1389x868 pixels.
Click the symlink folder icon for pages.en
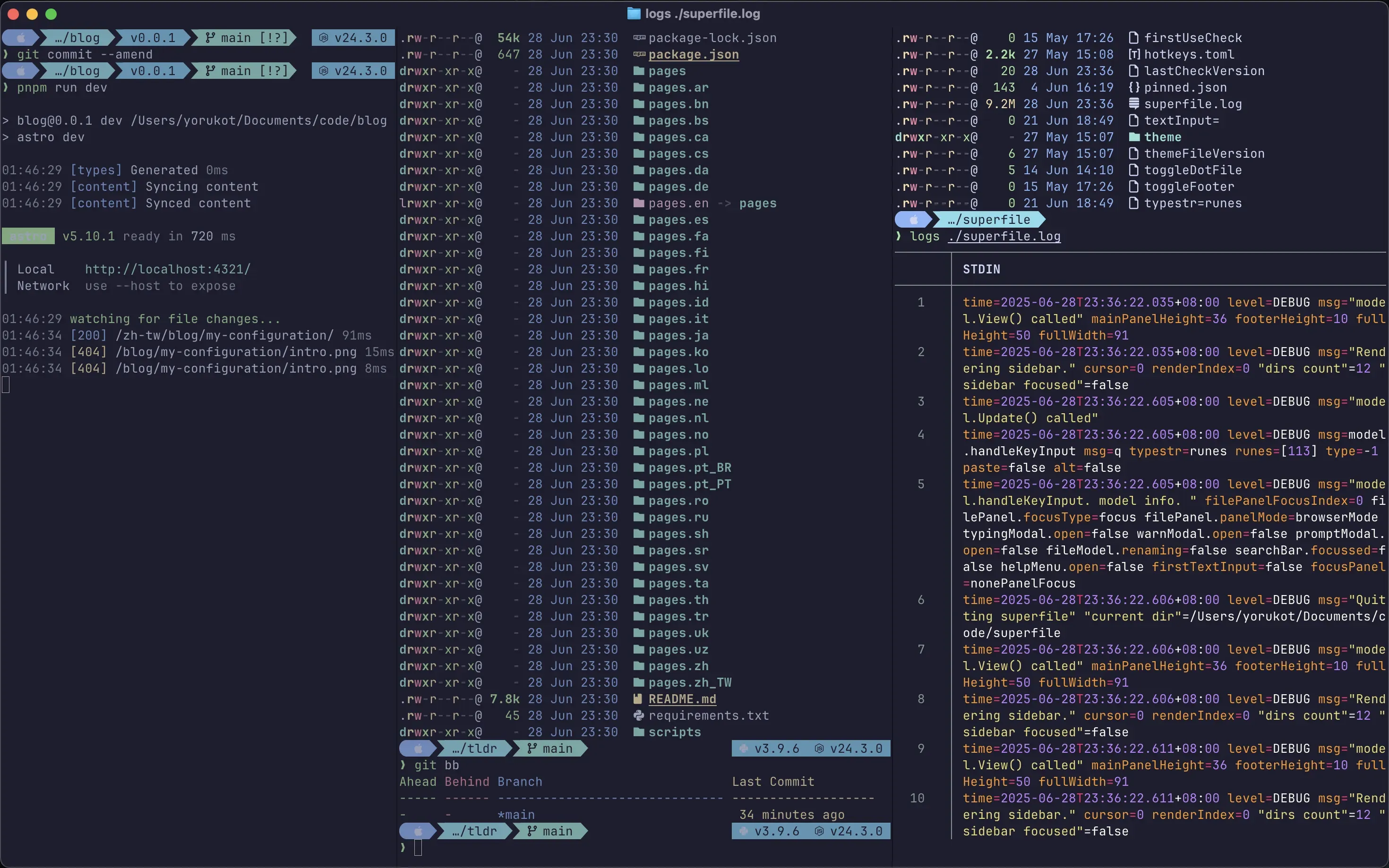click(x=639, y=203)
